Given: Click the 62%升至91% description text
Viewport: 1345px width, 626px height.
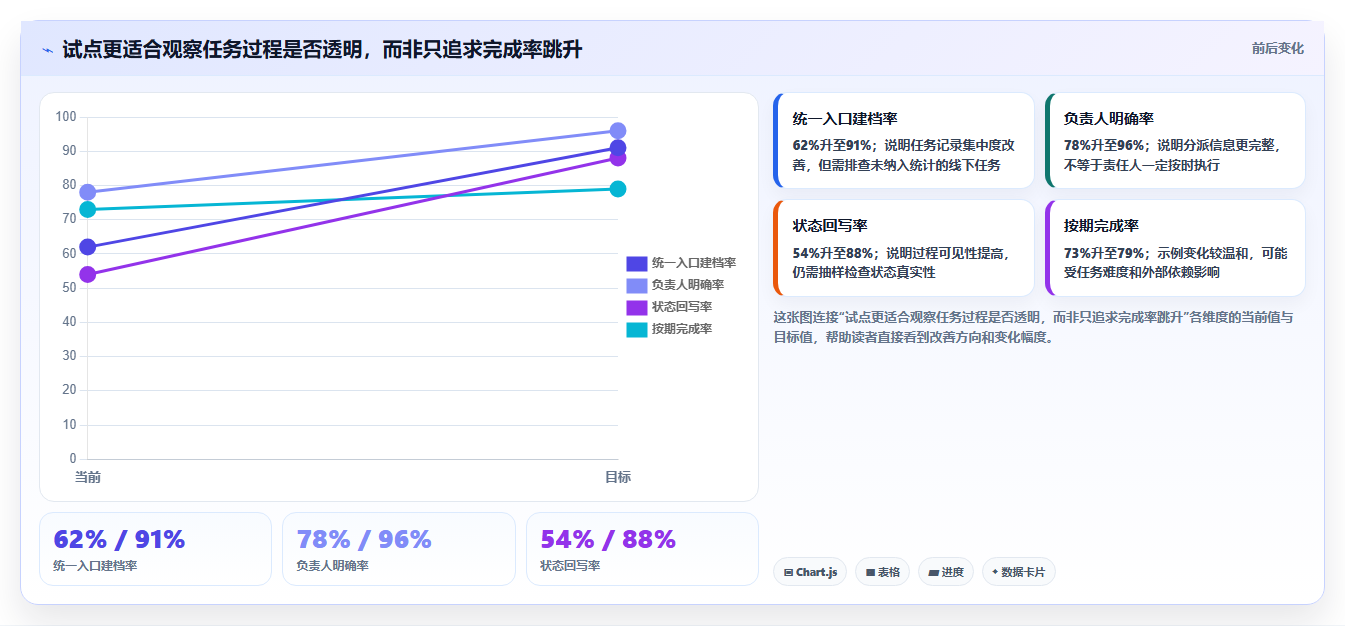Looking at the screenshot, I should click(x=903, y=155).
